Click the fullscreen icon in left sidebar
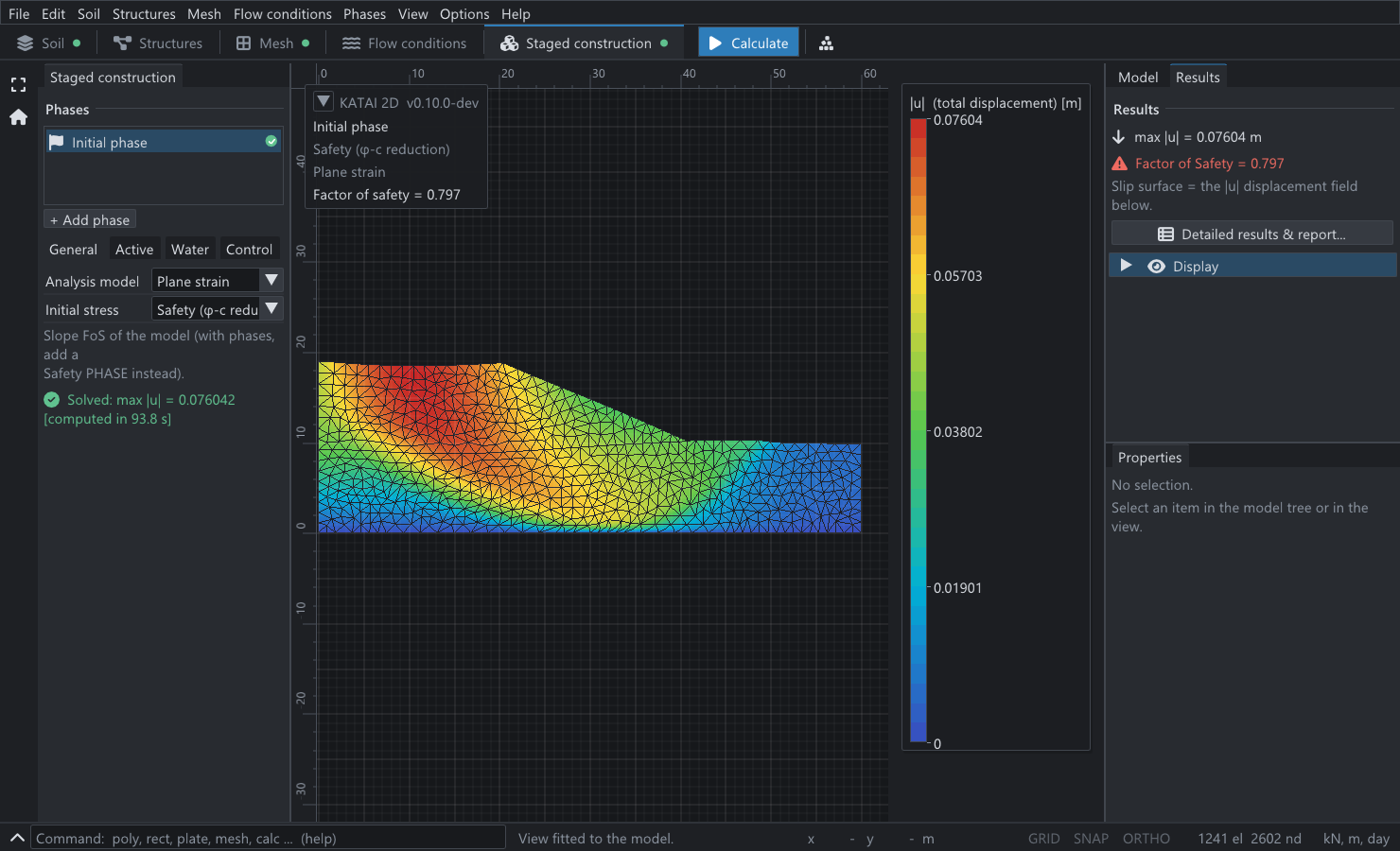 18,85
